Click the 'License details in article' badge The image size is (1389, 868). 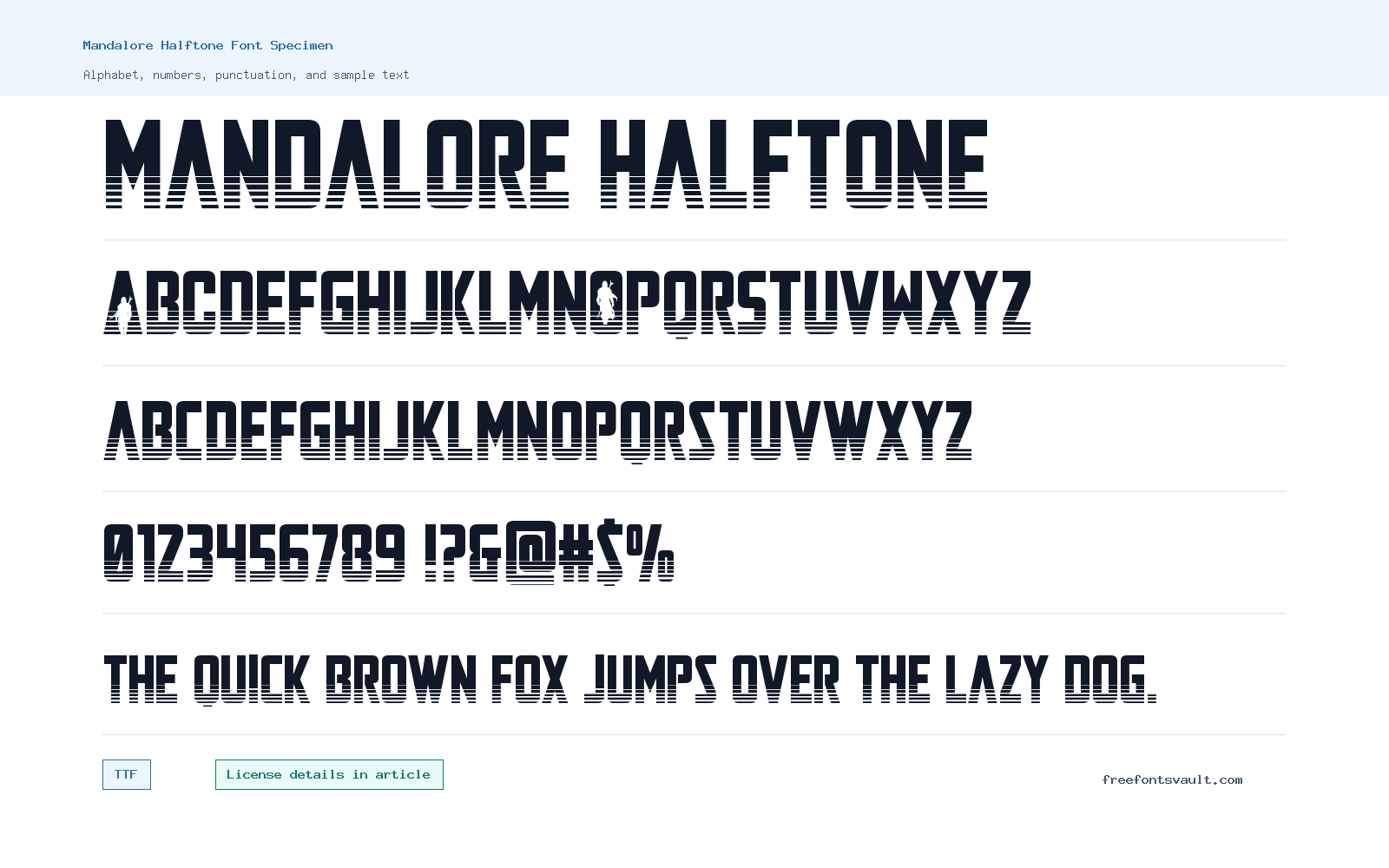[329, 774]
